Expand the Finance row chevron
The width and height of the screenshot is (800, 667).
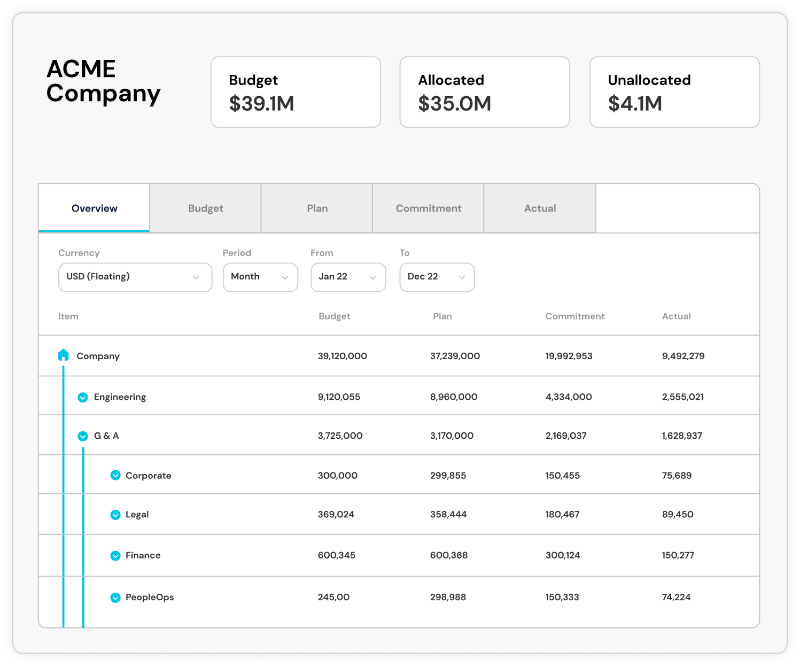click(x=115, y=555)
